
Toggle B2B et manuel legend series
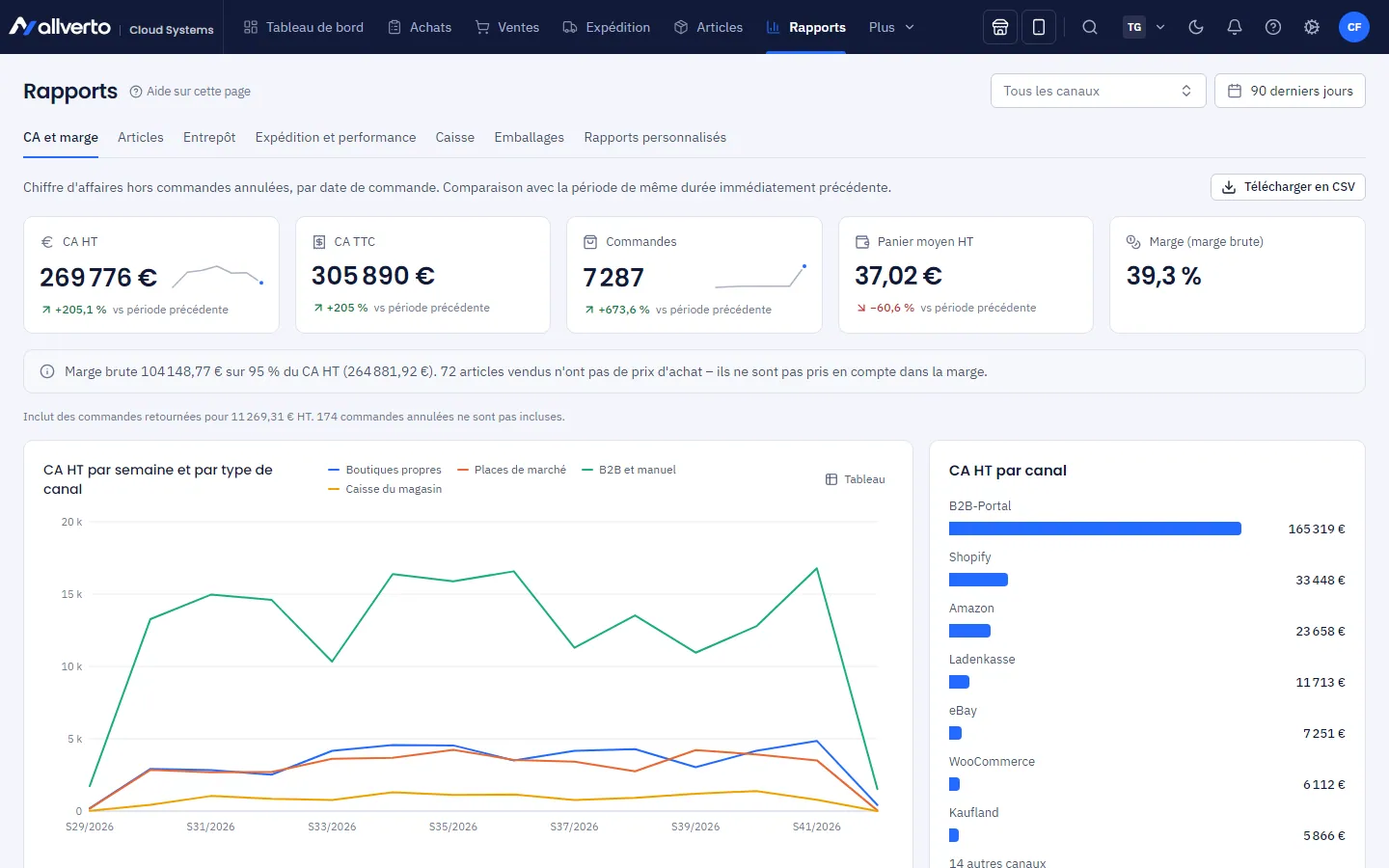629,470
